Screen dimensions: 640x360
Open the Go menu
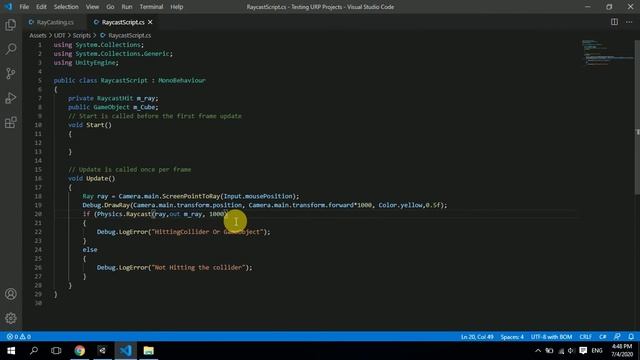click(x=110, y=7)
